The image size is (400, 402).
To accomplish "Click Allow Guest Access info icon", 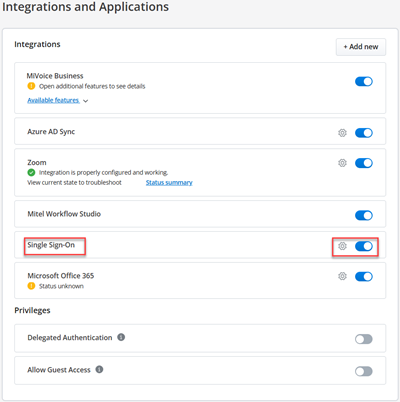I will click(99, 369).
